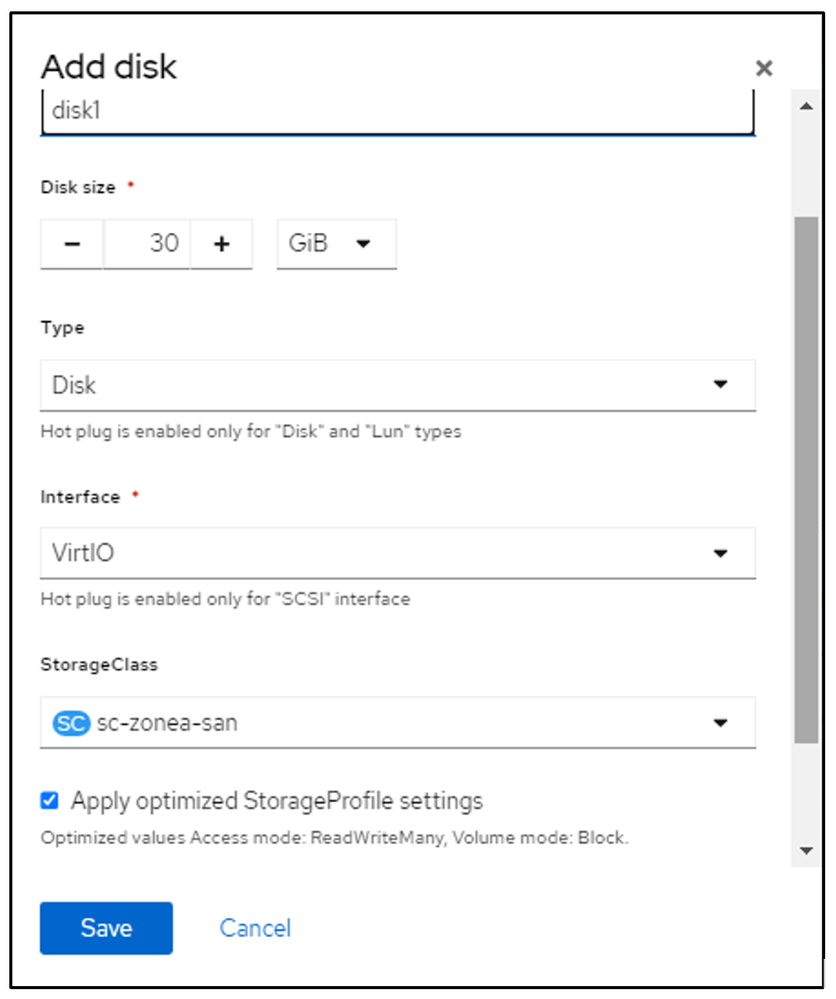This screenshot has height=999, width=836.
Task: Save the new disk
Action: tap(106, 928)
